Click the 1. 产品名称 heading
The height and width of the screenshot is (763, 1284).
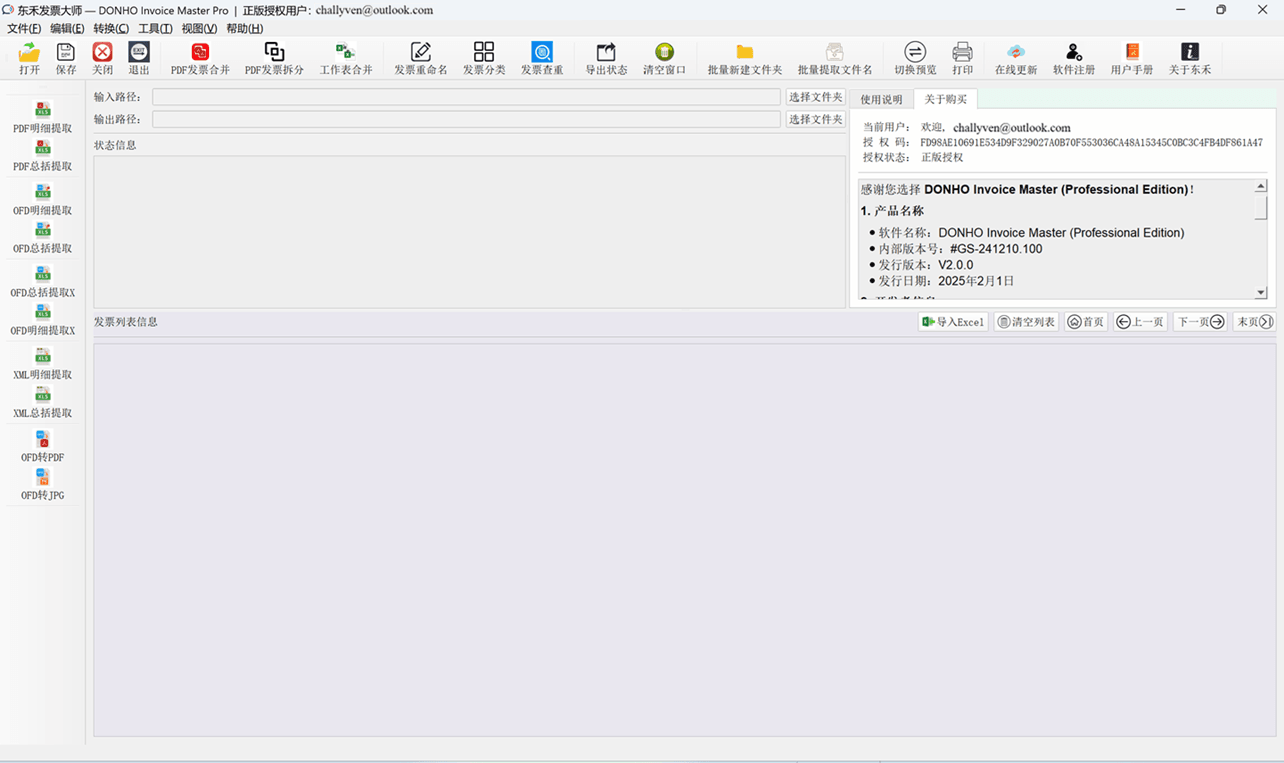[892, 211]
